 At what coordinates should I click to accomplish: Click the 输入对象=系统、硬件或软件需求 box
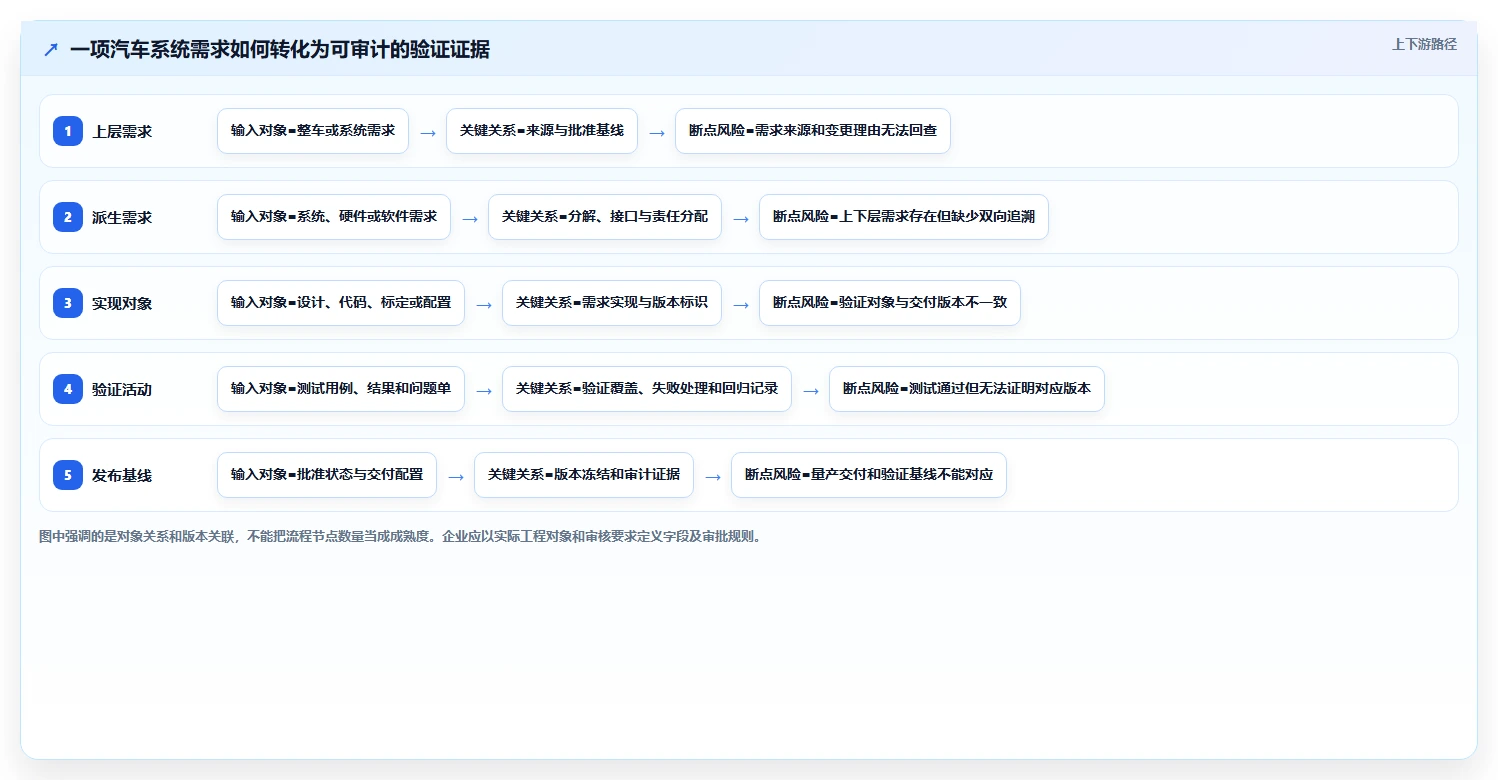pos(334,217)
